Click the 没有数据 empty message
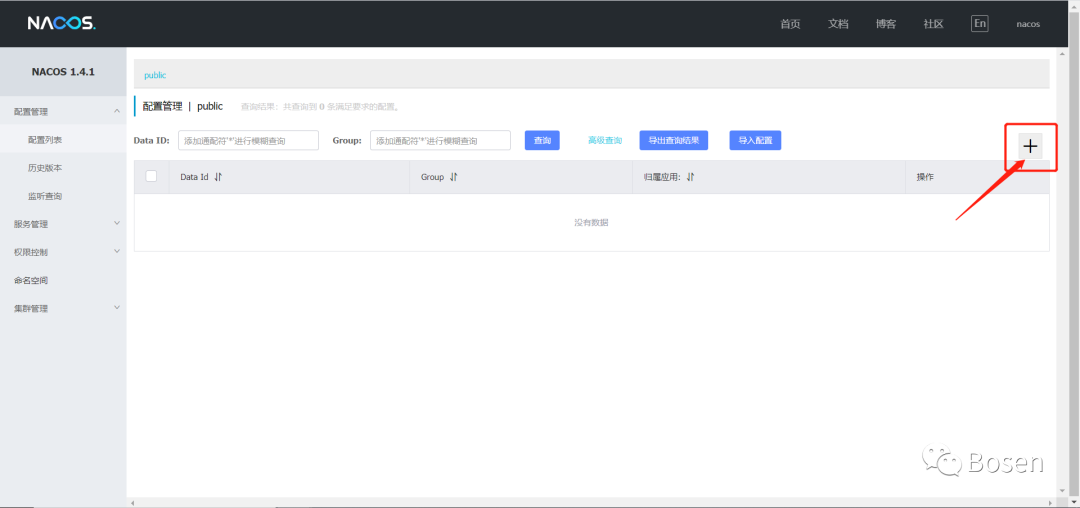1080x508 pixels. click(591, 222)
